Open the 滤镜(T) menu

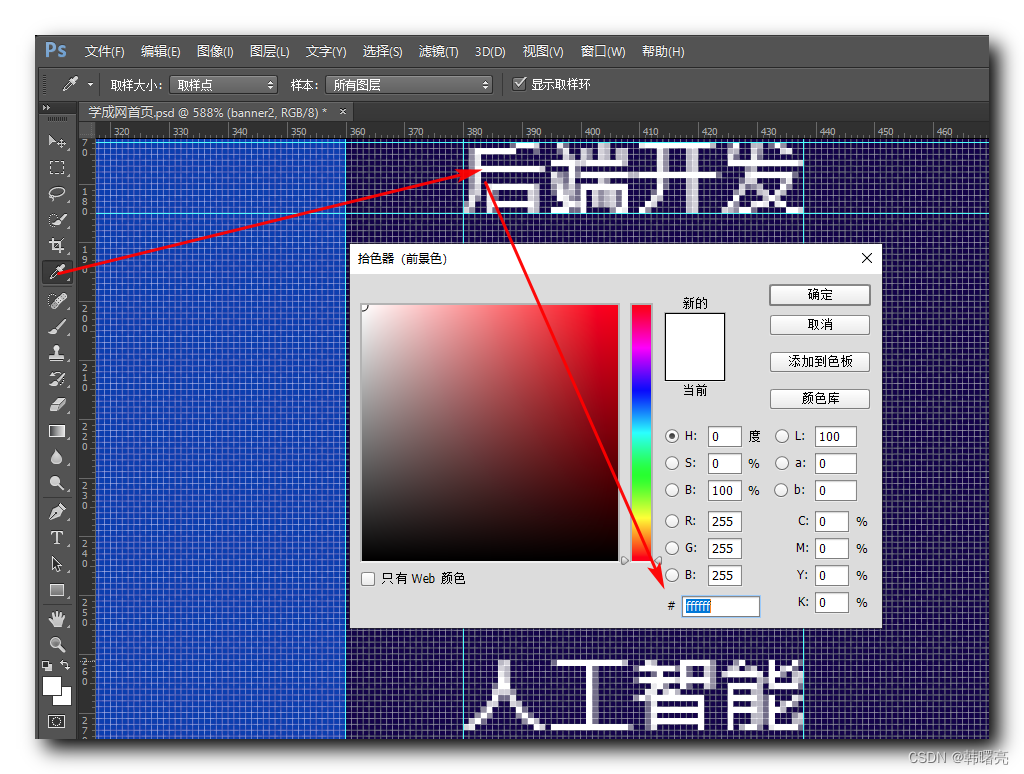point(438,52)
